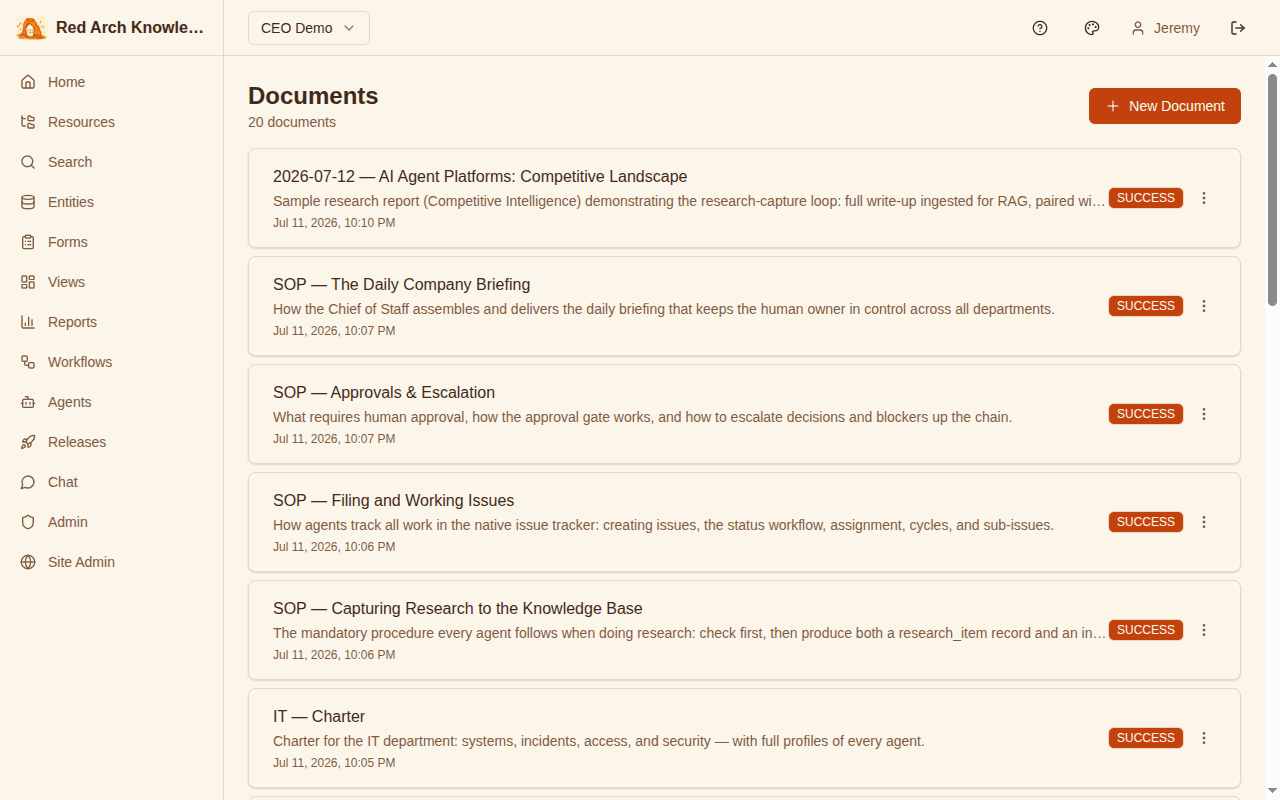Open the theme palette icon

pyautogui.click(x=1092, y=28)
